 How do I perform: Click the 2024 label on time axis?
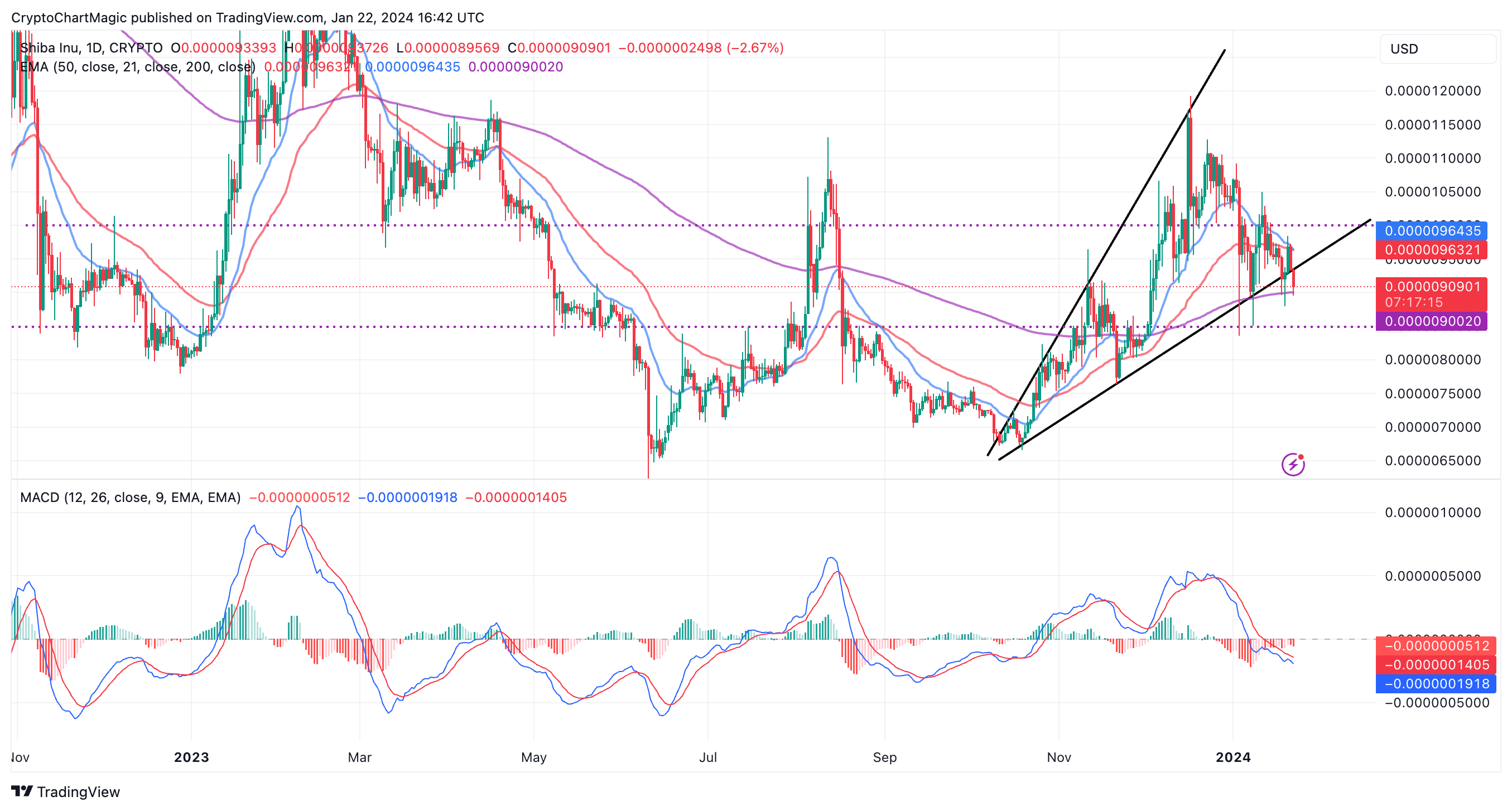click(1233, 757)
